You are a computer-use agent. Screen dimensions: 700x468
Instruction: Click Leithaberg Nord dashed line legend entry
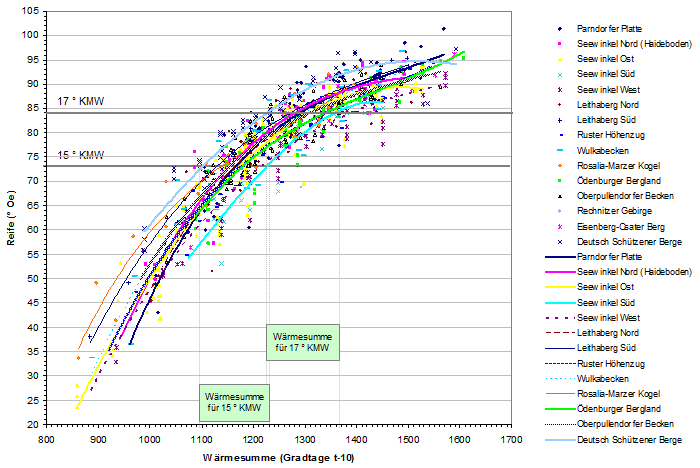[x=592, y=333]
